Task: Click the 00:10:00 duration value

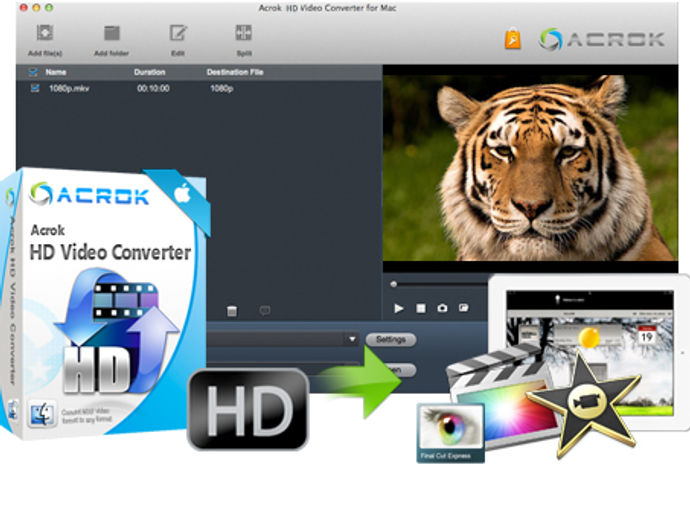Action: (x=153, y=88)
